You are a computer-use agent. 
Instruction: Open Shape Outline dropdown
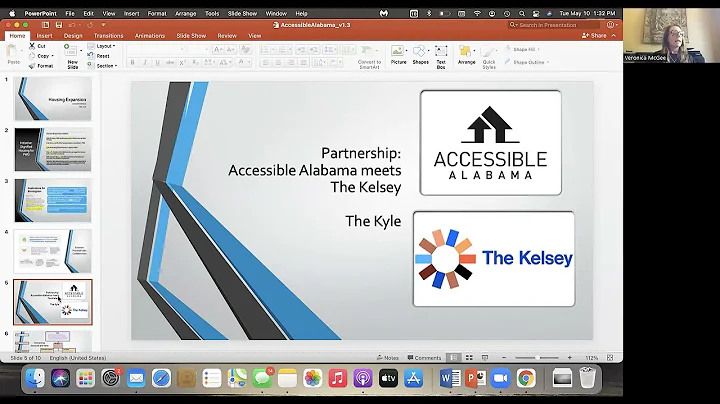[526, 62]
